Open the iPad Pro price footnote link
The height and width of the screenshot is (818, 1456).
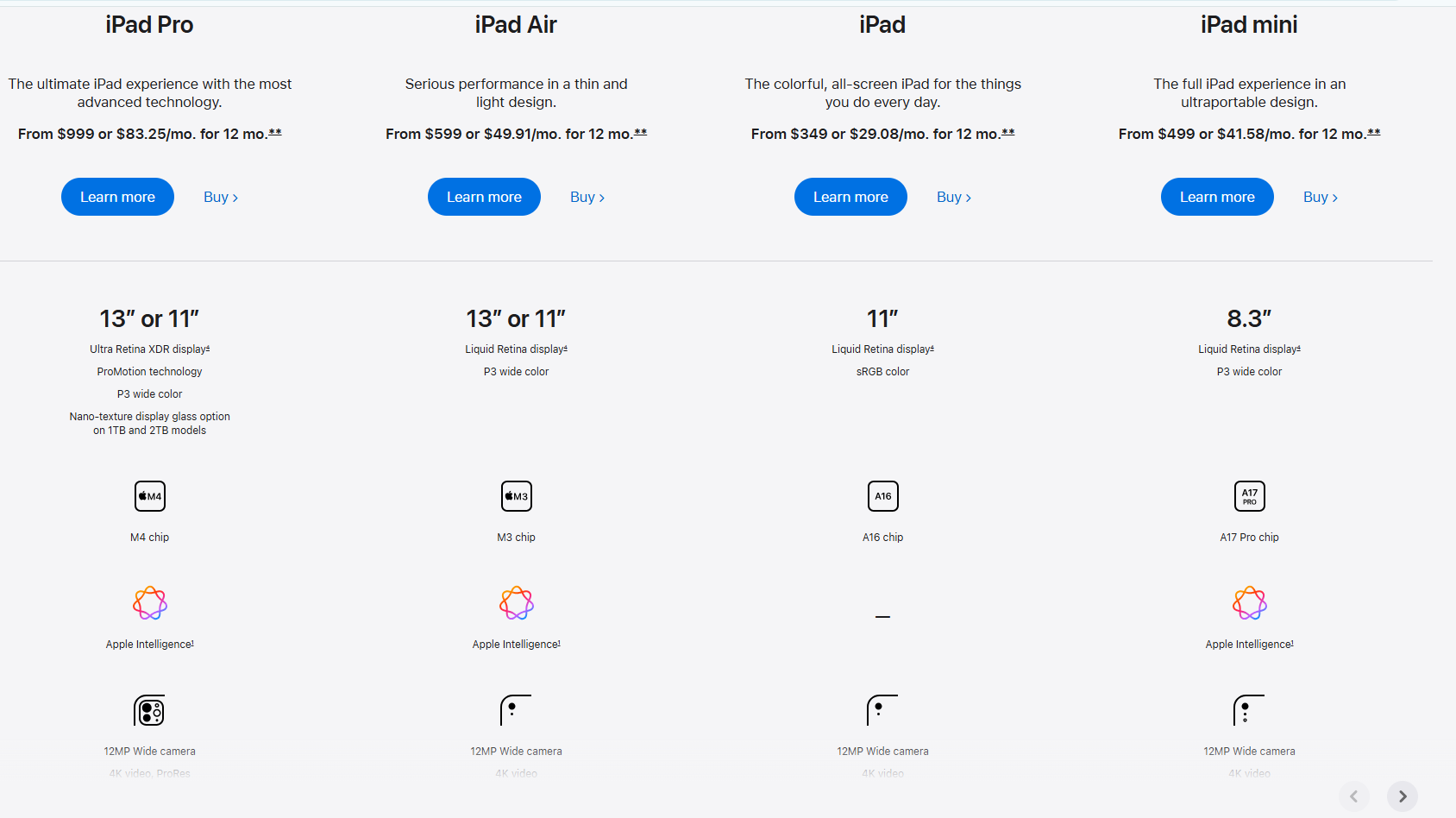275,133
